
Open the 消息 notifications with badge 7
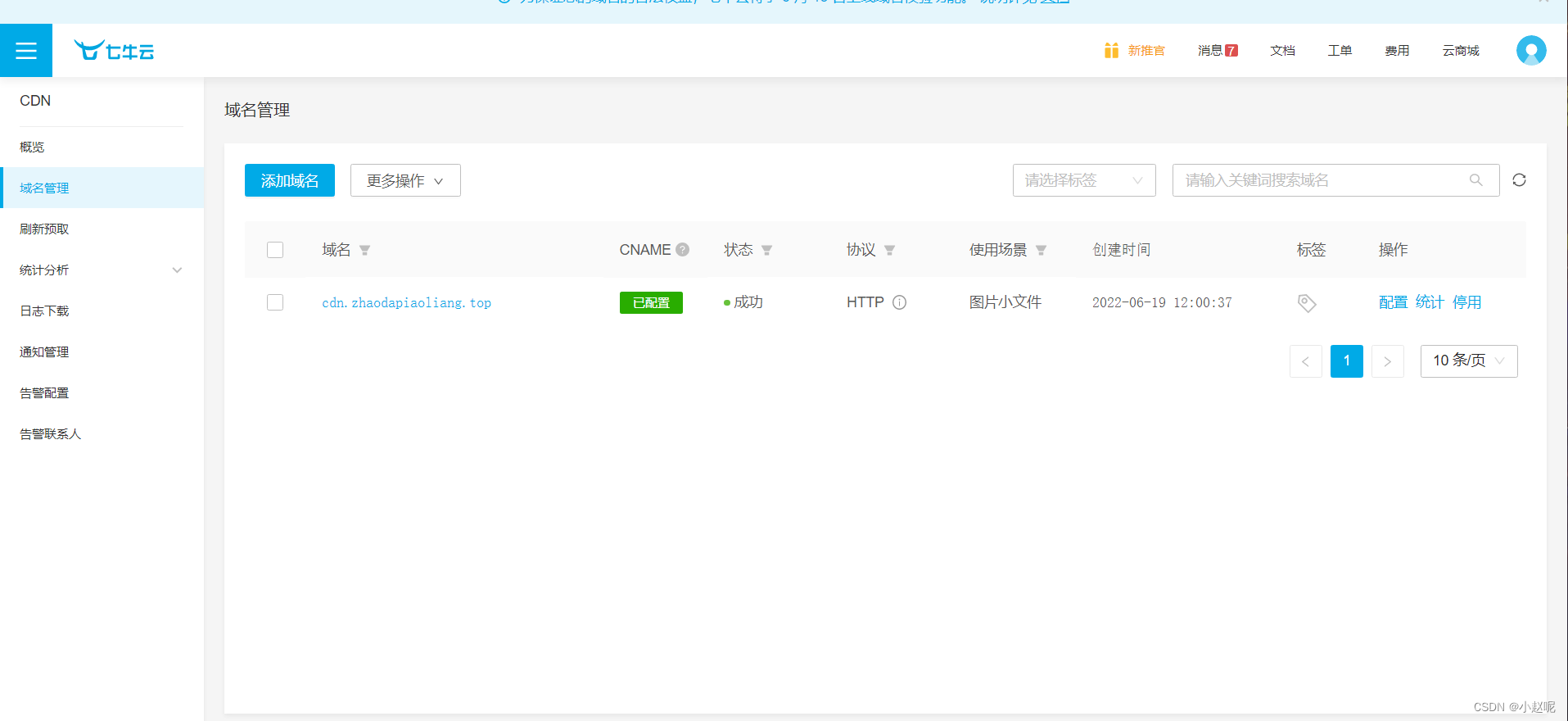1218,51
